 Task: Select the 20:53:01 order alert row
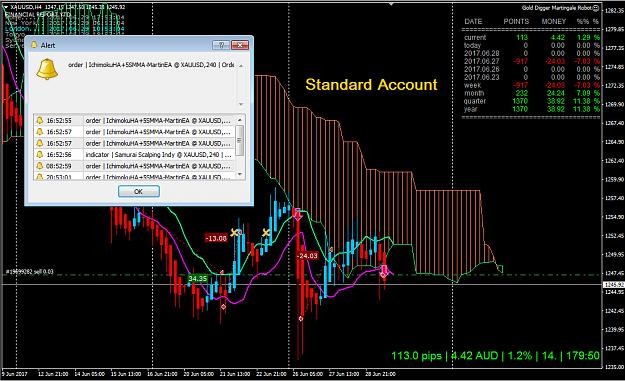135,176
